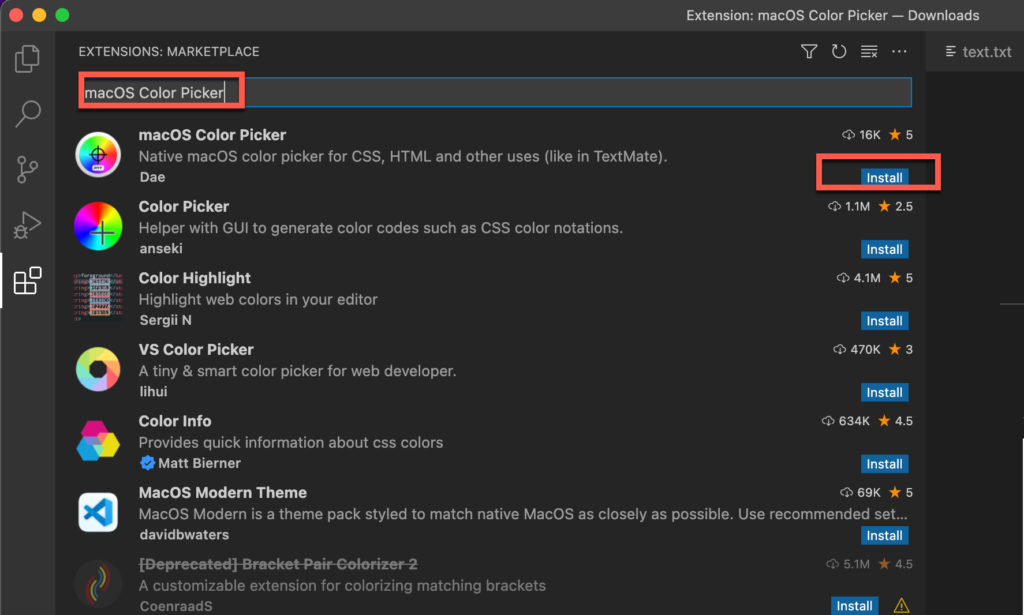The height and width of the screenshot is (615, 1024).
Task: Select the Extensions icon in the activity bar
Action: (x=27, y=281)
